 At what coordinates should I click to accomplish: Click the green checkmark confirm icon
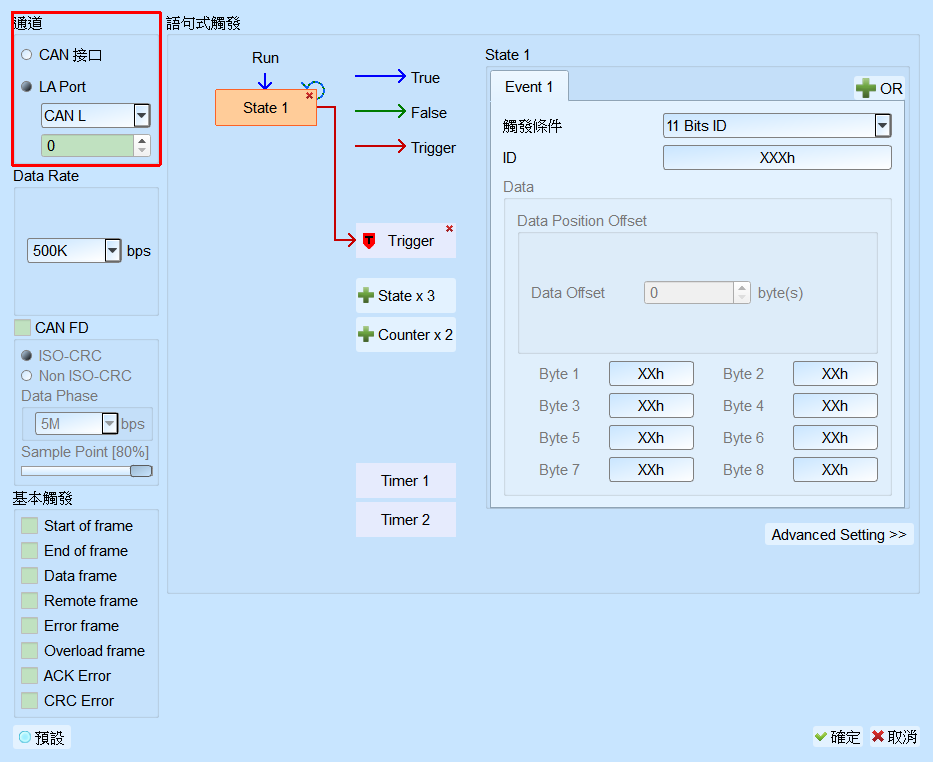click(821, 737)
